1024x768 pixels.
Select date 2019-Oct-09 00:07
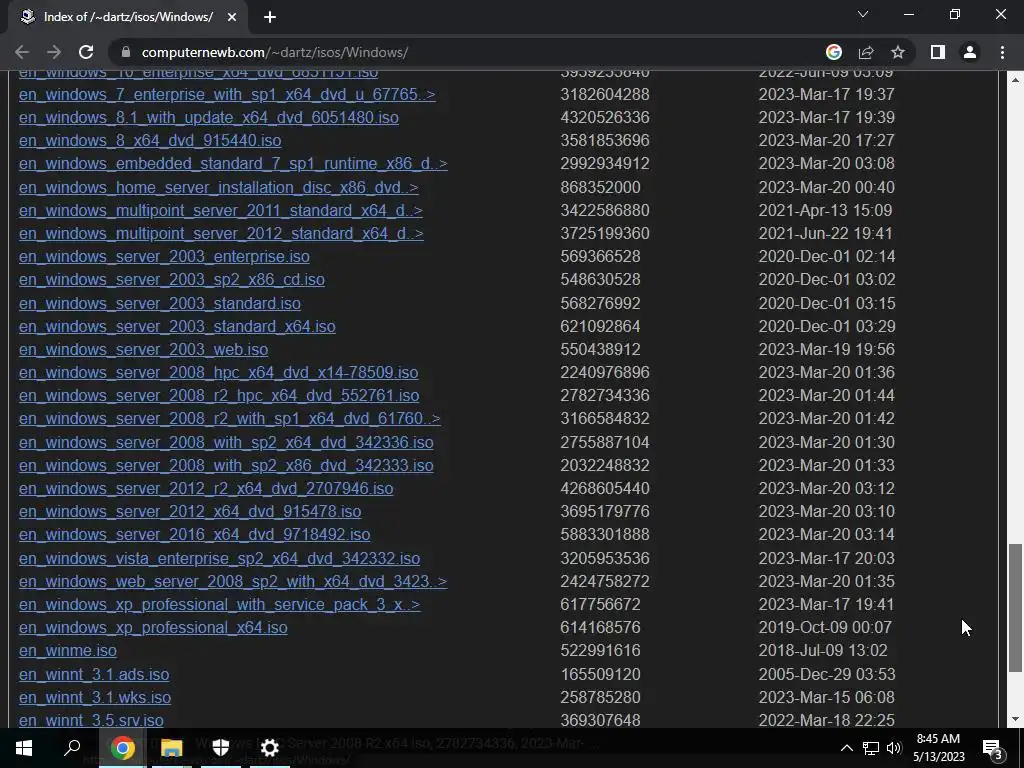click(x=825, y=628)
